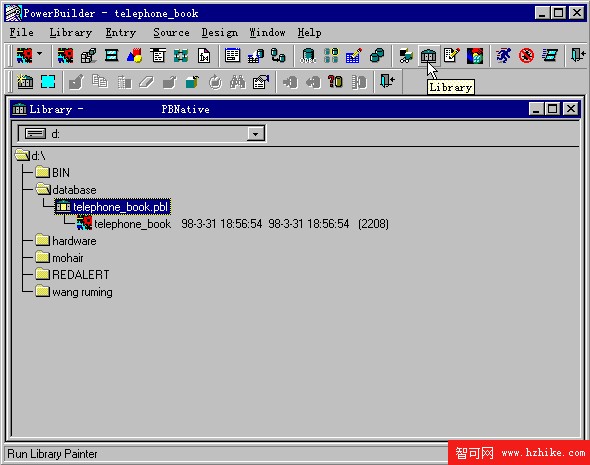590x465 pixels.
Task: Open the File menu
Action: tap(21, 33)
